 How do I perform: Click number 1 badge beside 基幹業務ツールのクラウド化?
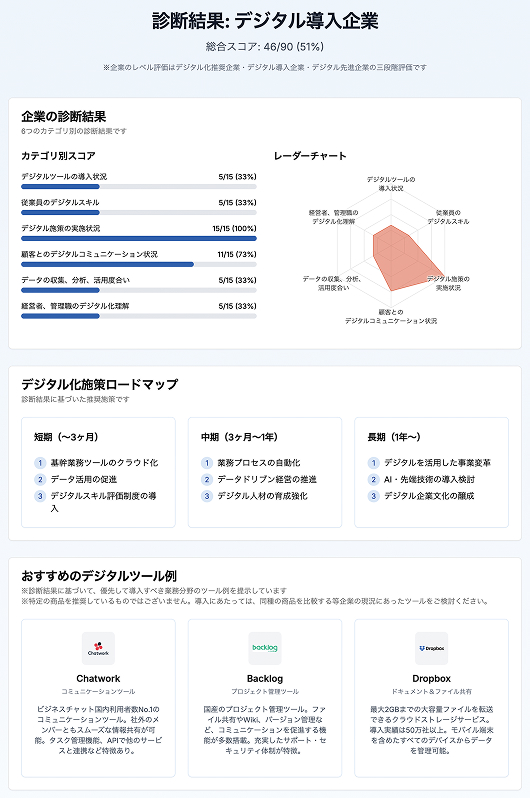pos(40,463)
